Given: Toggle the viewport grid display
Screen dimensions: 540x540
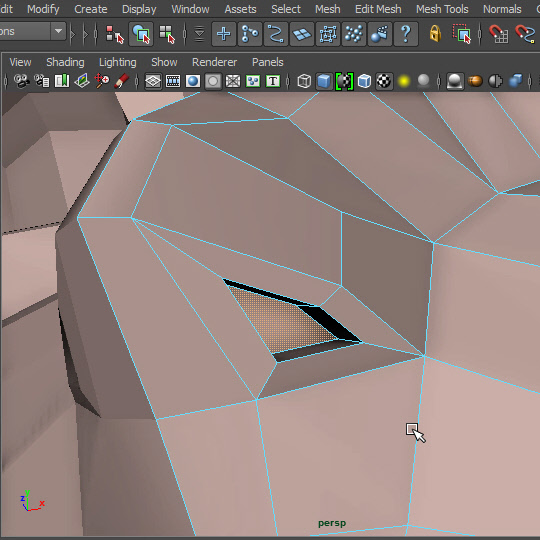Looking at the screenshot, I should (153, 81).
